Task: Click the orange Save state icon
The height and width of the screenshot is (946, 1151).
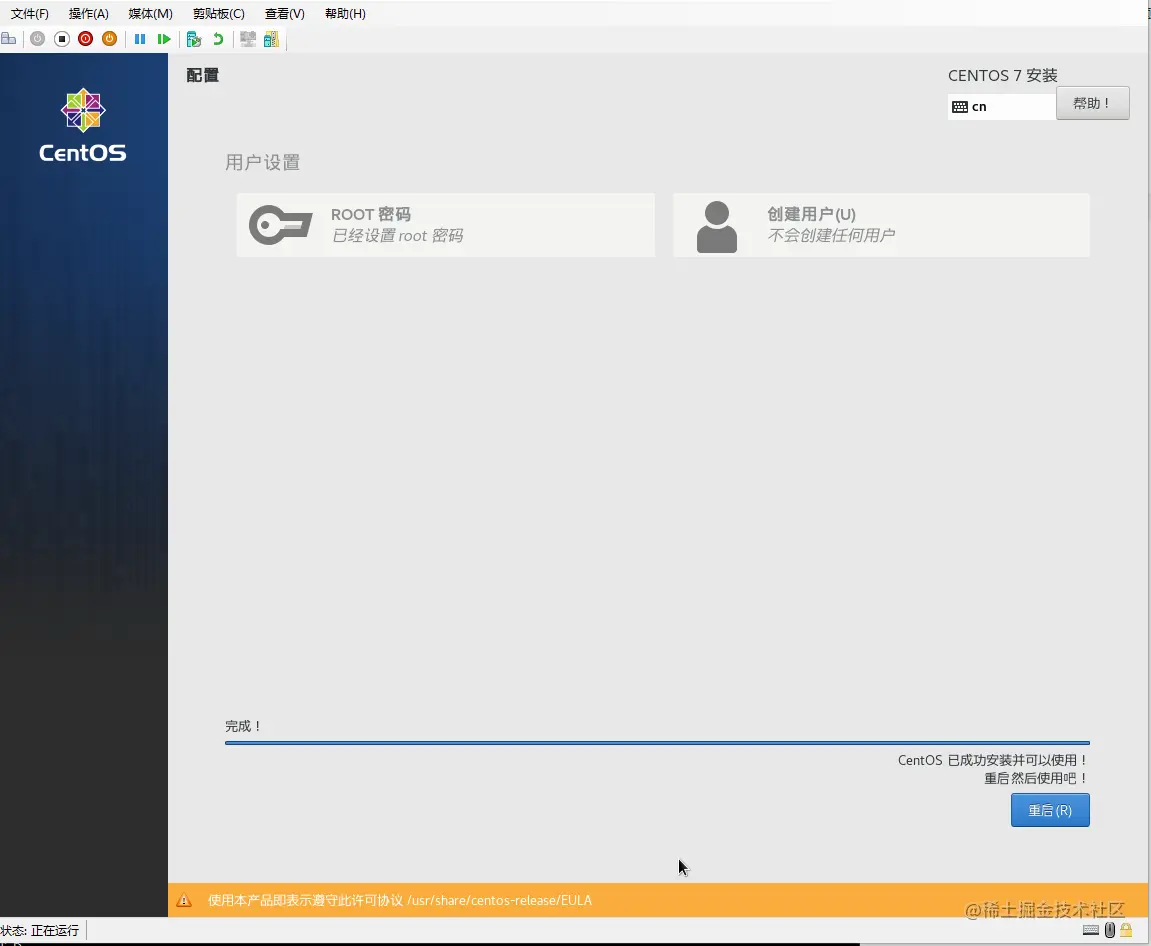Action: [109, 39]
